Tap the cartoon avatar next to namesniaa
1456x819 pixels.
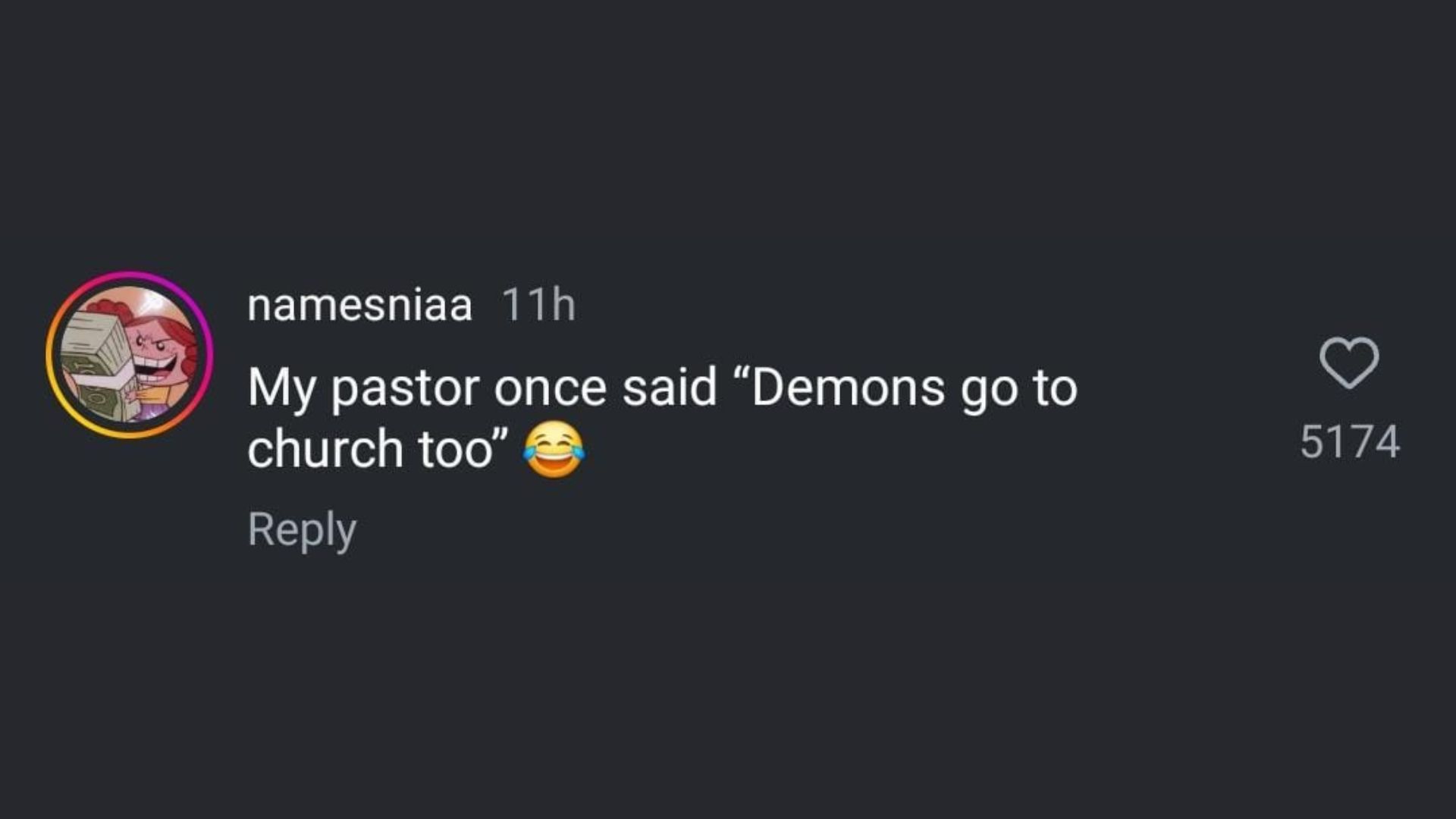click(x=129, y=354)
